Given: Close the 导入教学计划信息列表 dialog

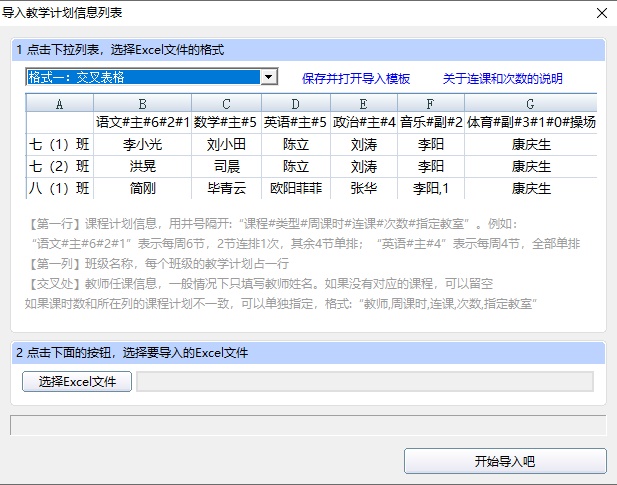Looking at the screenshot, I should (x=602, y=13).
